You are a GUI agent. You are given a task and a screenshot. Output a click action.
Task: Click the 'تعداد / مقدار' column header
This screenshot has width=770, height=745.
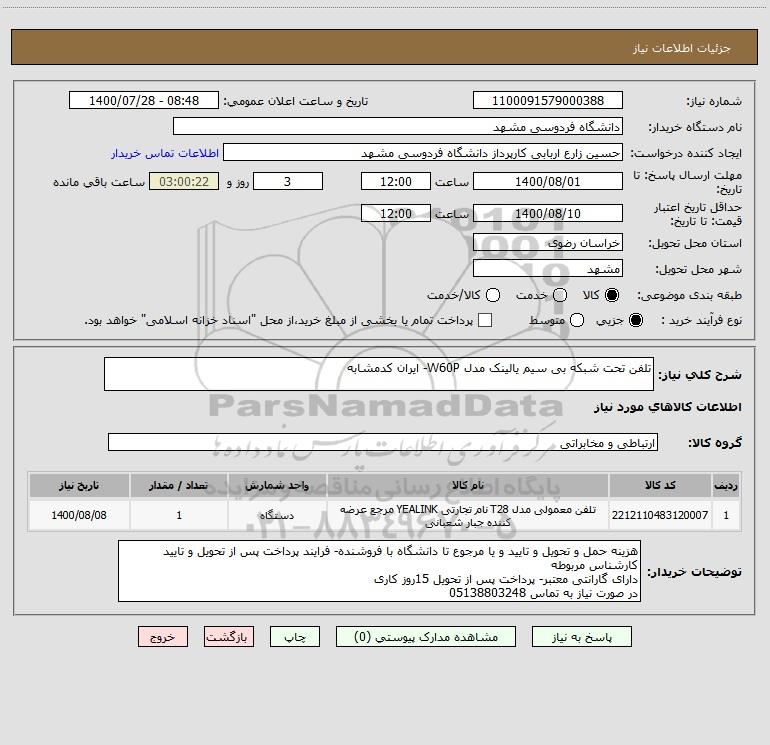pos(179,485)
